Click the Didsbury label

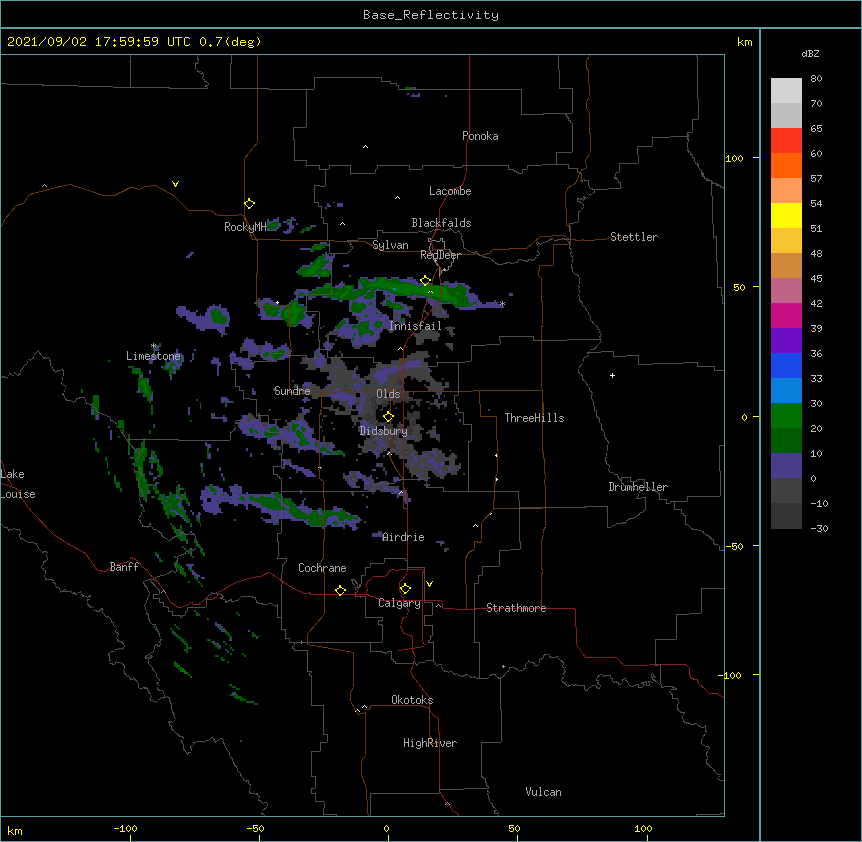pyautogui.click(x=383, y=431)
